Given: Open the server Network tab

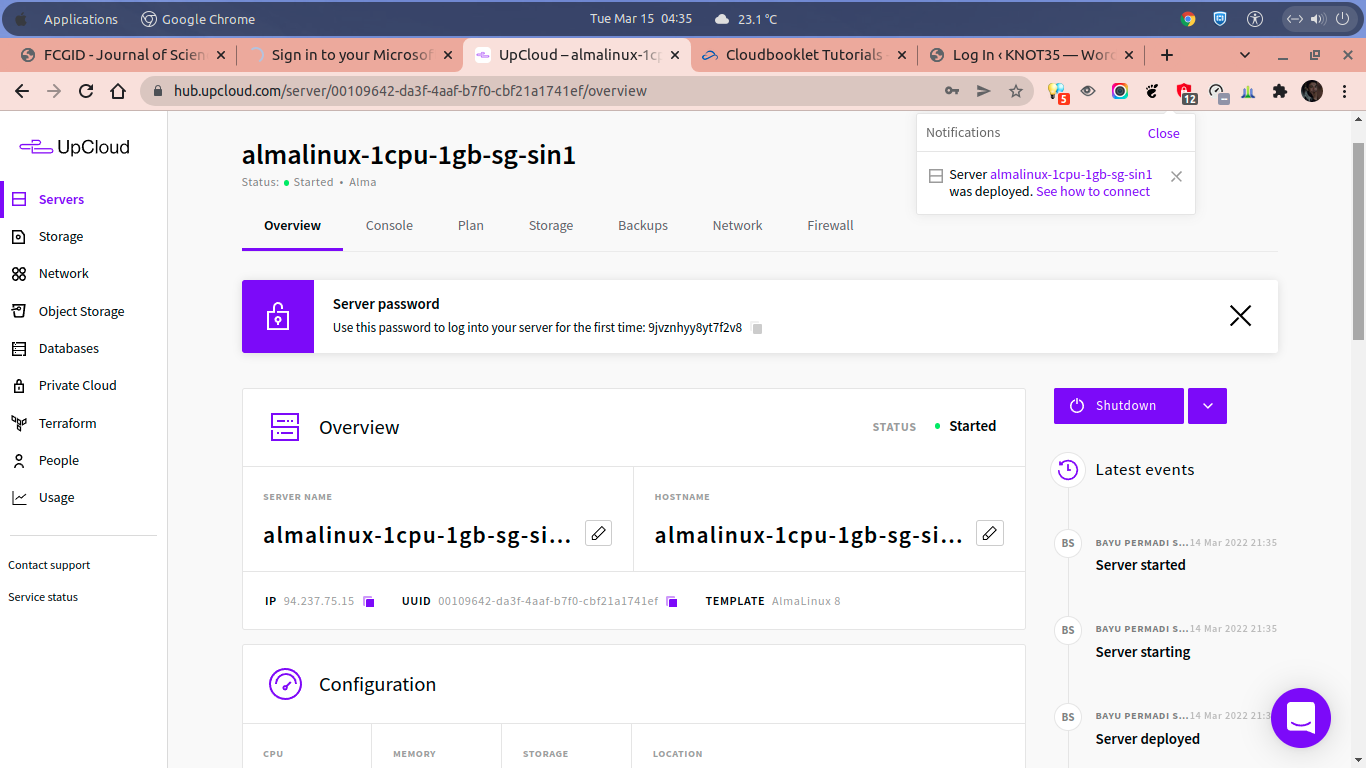Looking at the screenshot, I should [738, 226].
